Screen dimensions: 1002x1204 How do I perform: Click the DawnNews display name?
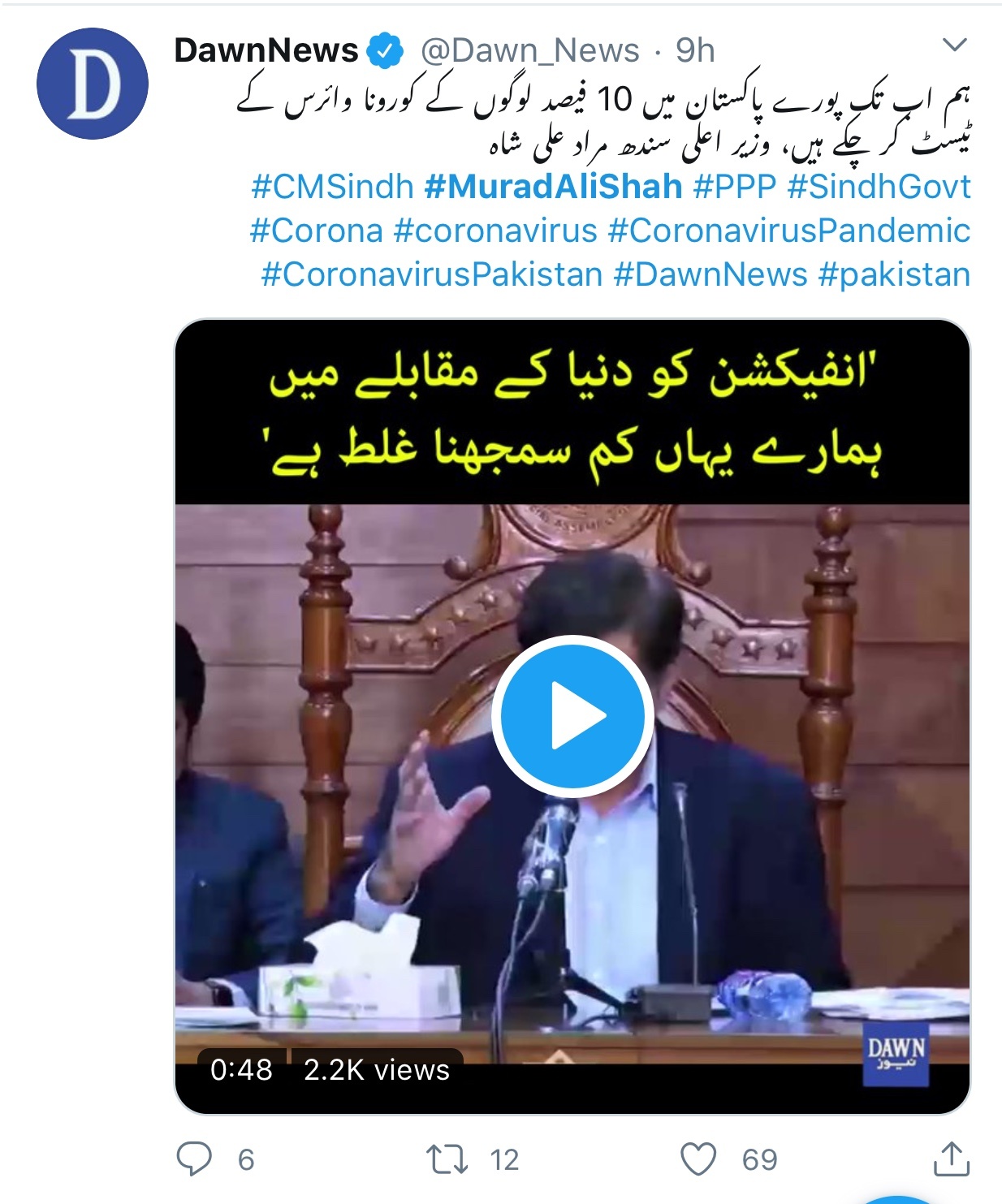[x=266, y=50]
